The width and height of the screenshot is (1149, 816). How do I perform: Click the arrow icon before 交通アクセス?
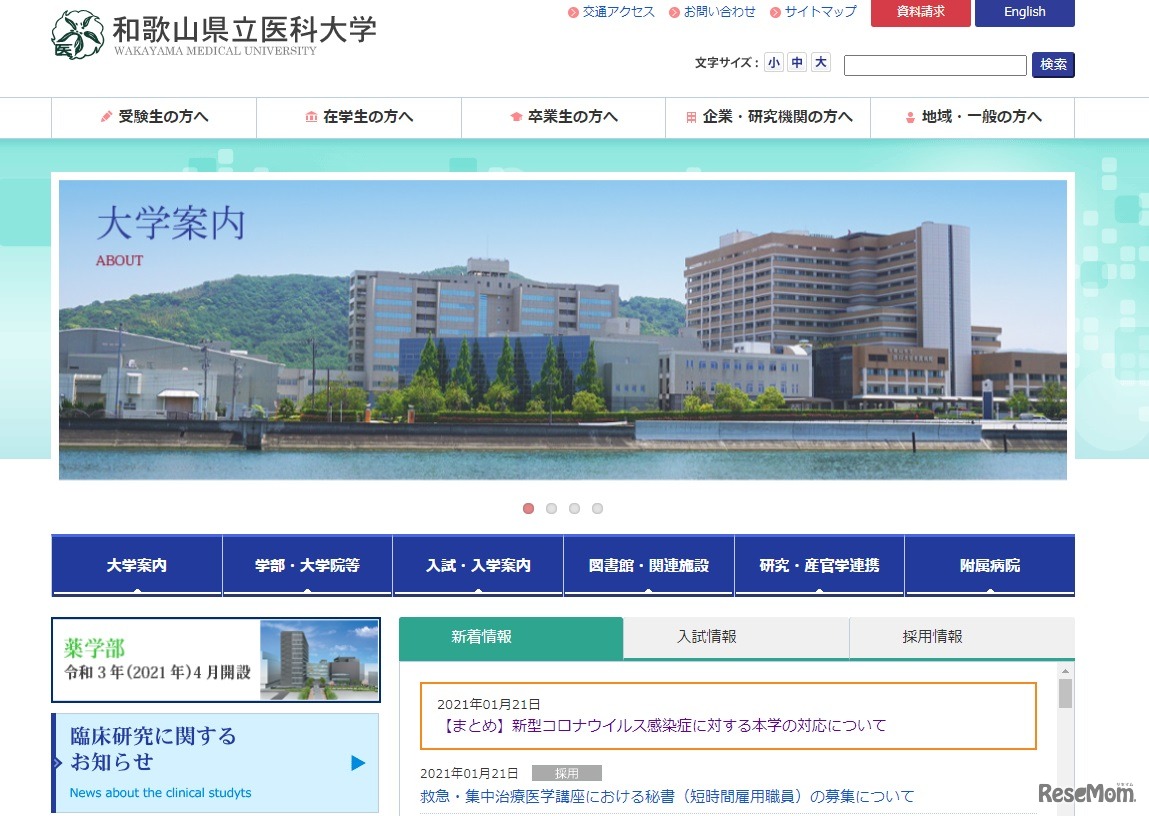point(571,12)
